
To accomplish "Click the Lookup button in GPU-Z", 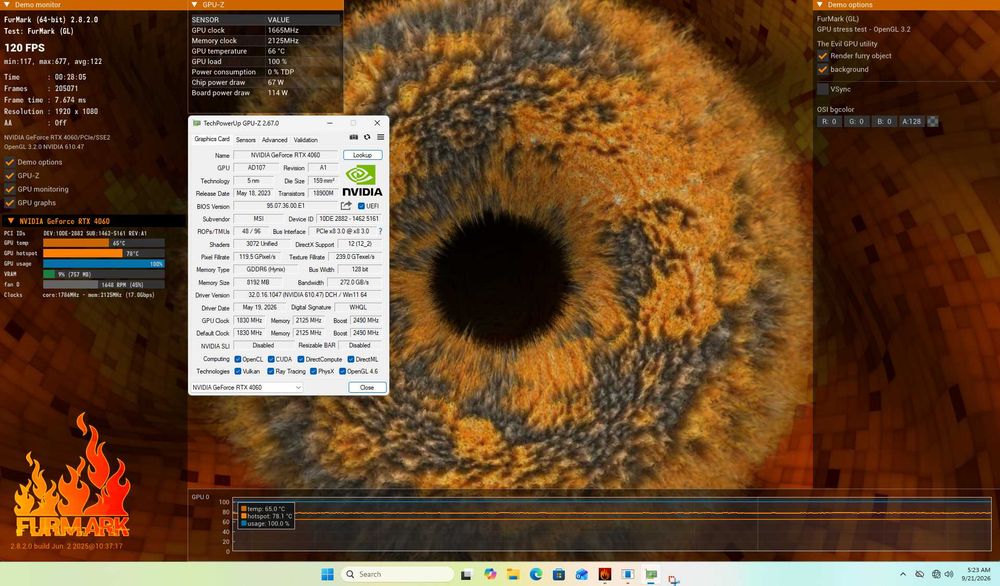I will click(x=362, y=155).
